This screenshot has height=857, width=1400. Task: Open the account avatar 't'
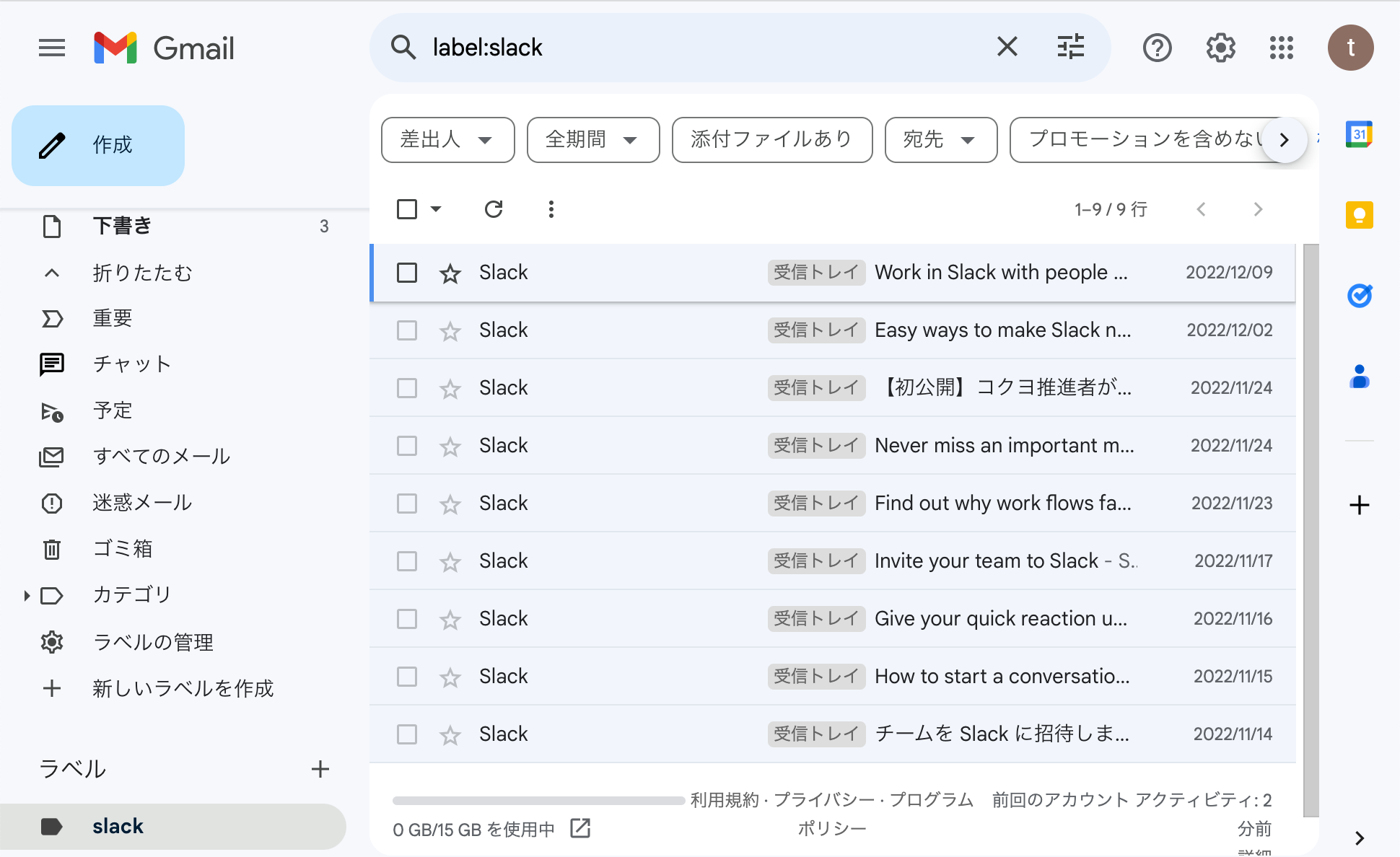click(x=1350, y=48)
